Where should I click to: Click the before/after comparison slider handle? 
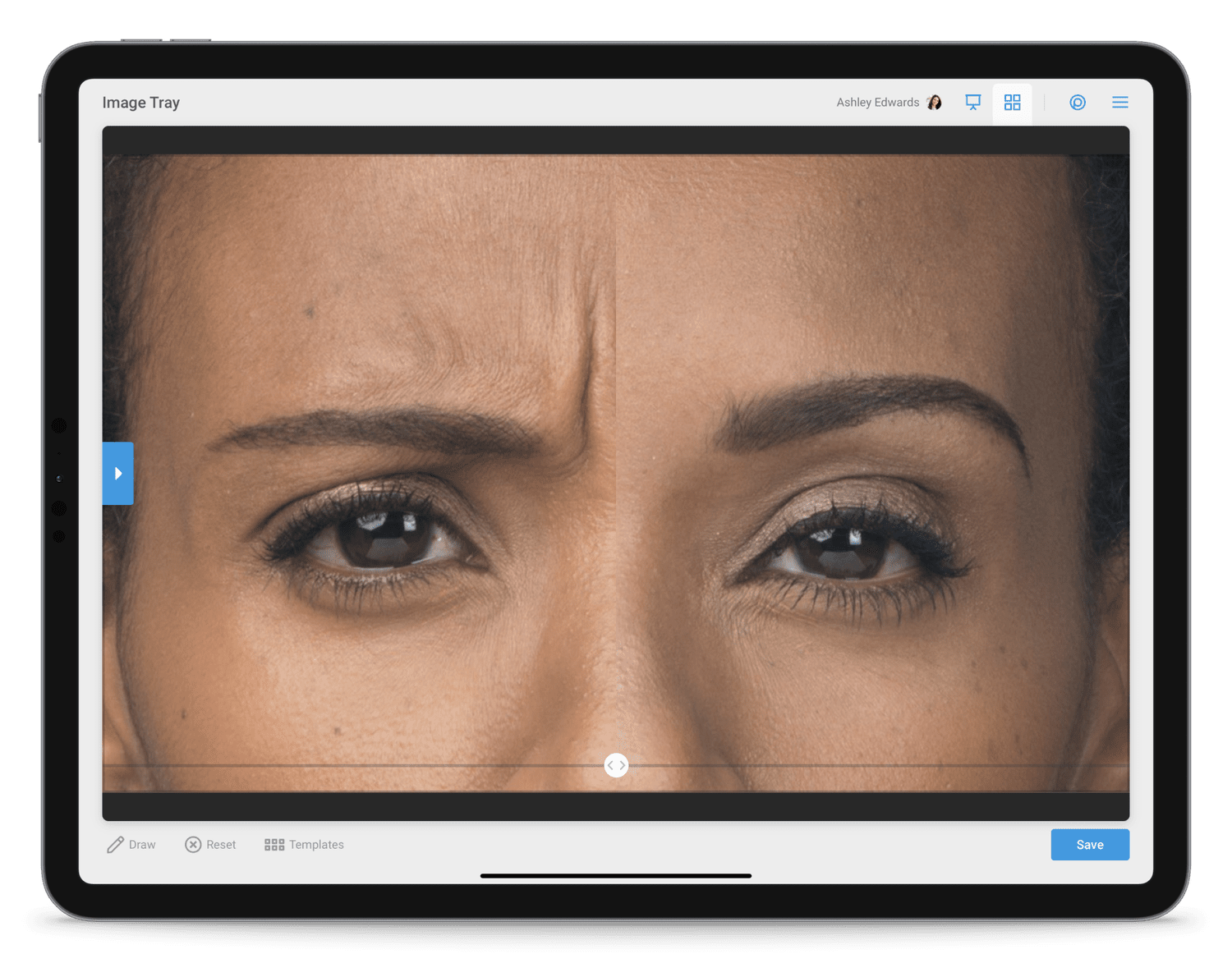tap(615, 764)
